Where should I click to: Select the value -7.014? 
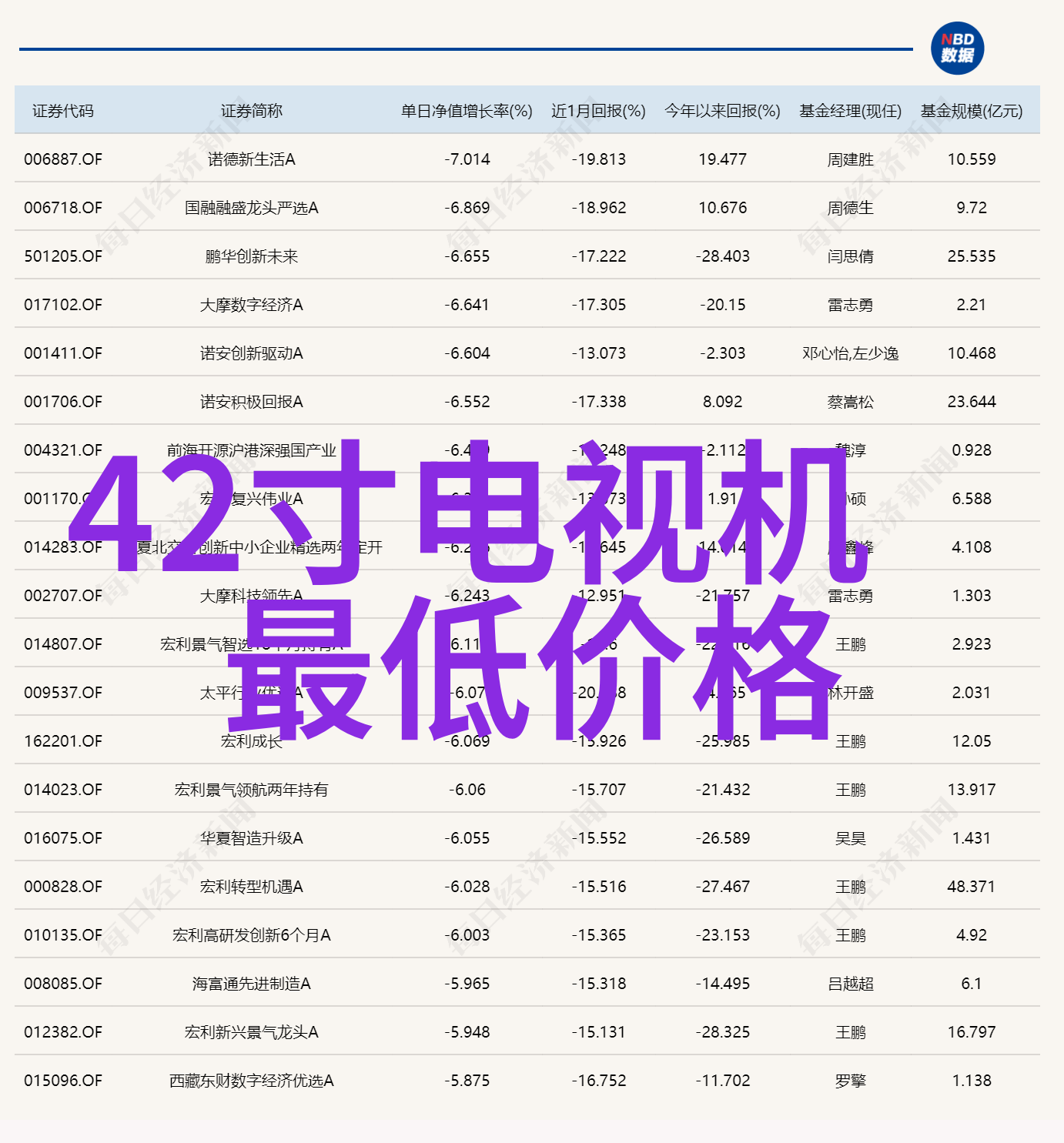tap(467, 159)
